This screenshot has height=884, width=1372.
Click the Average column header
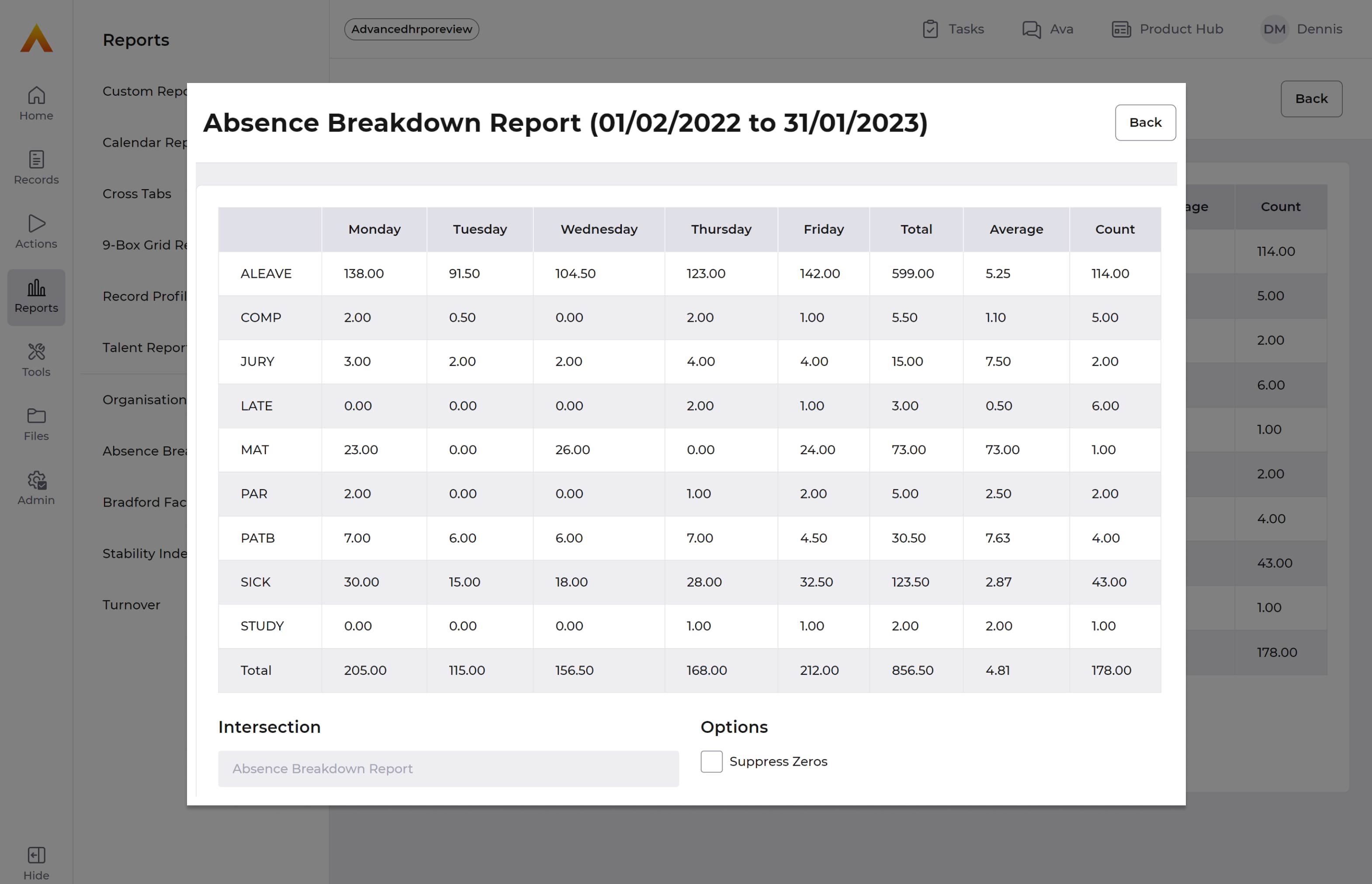click(1016, 229)
